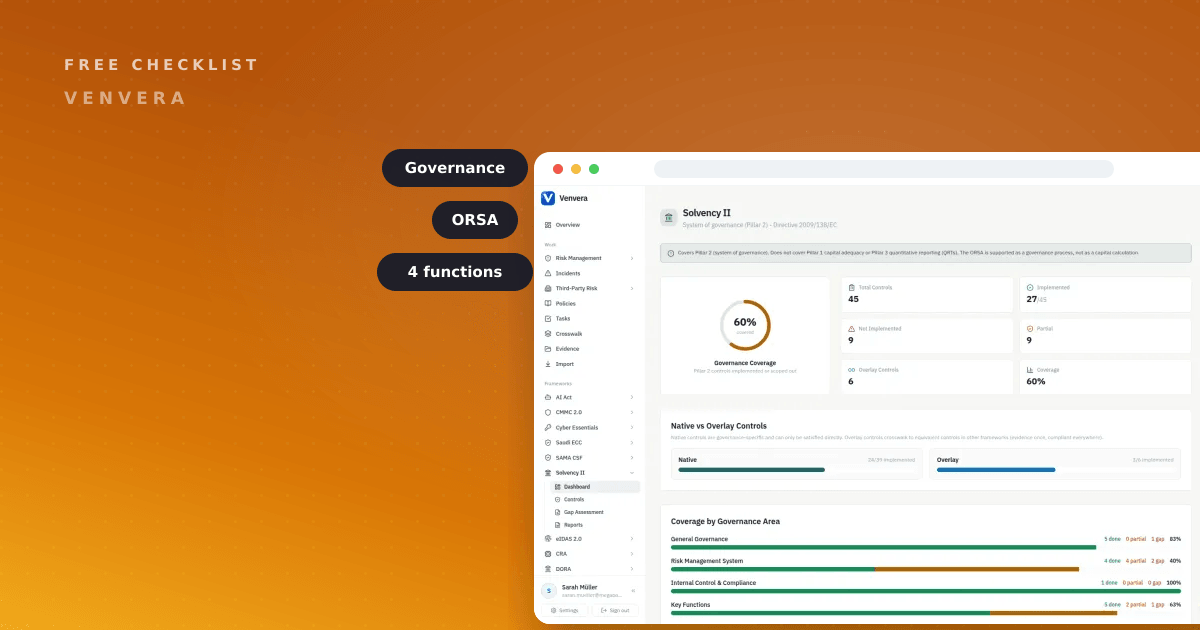This screenshot has height=630, width=1200.
Task: Click the "Solvency II" page title
Action: click(707, 213)
